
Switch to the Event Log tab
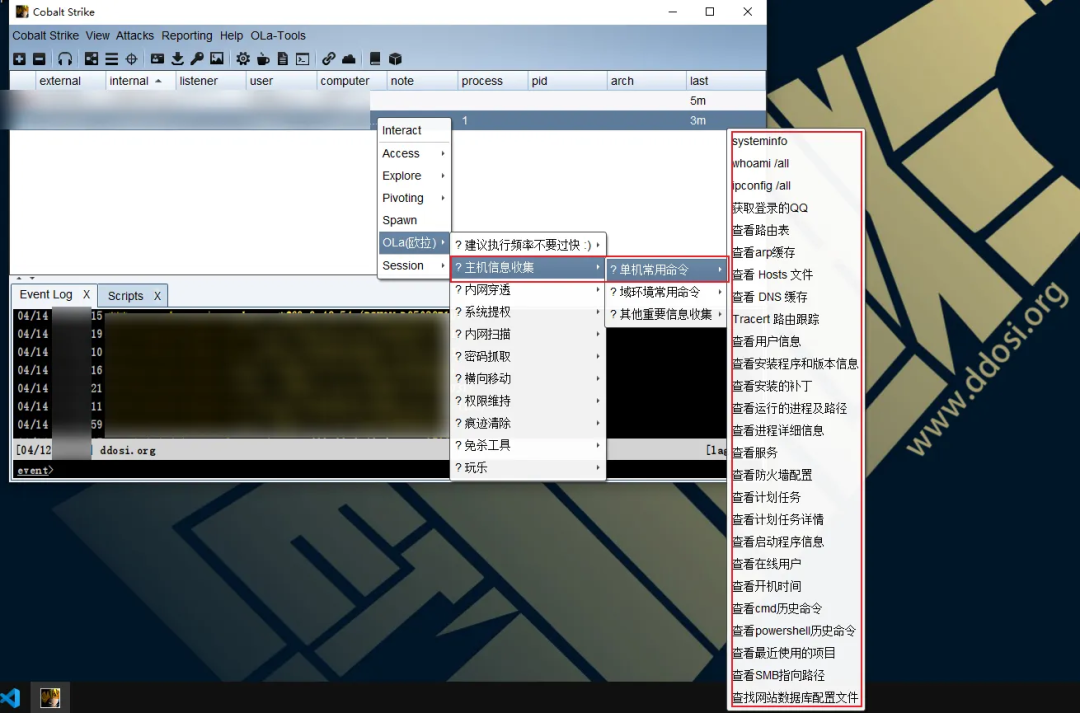coord(45,294)
